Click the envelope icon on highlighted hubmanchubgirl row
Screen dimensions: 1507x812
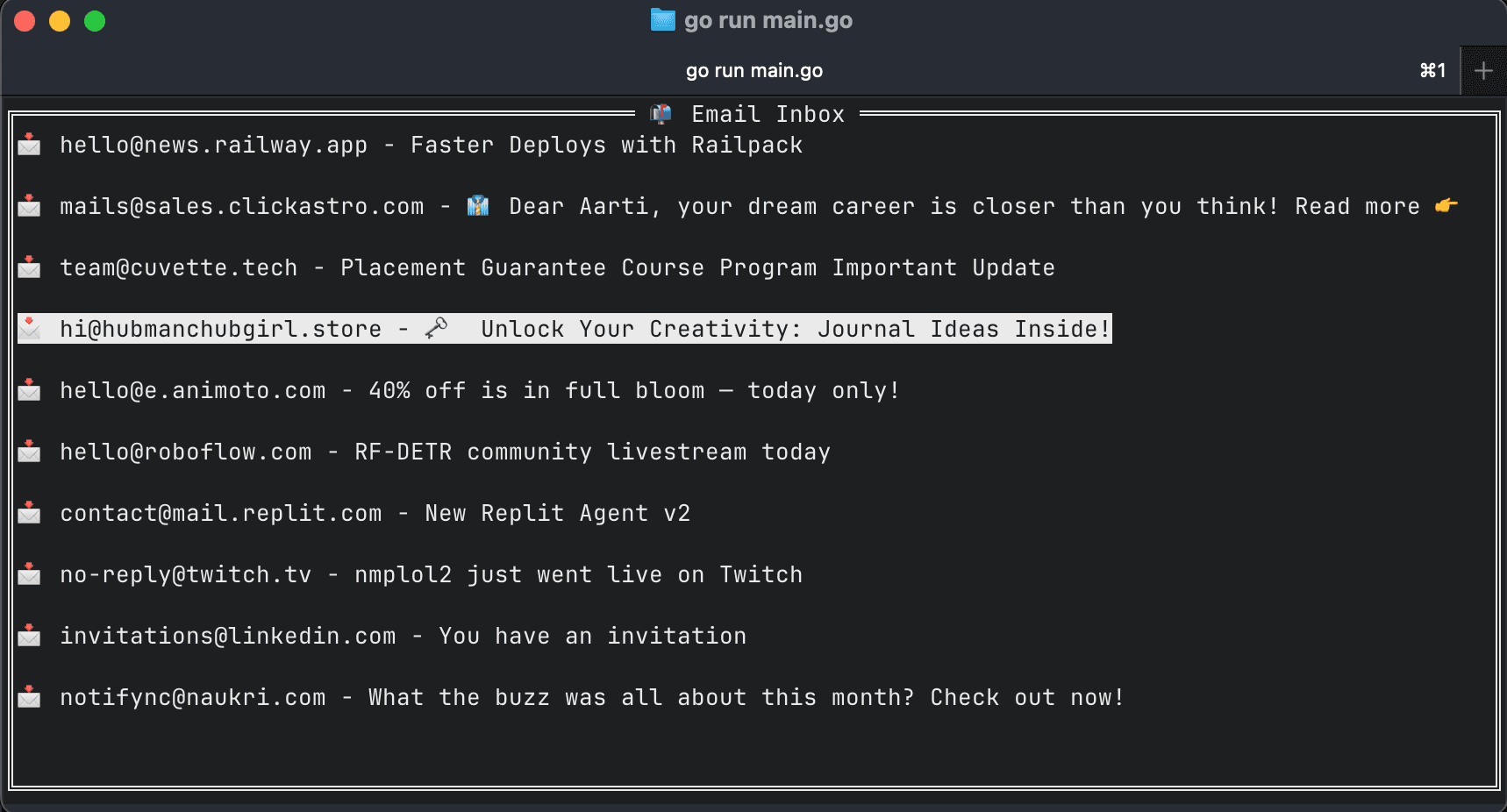point(29,329)
